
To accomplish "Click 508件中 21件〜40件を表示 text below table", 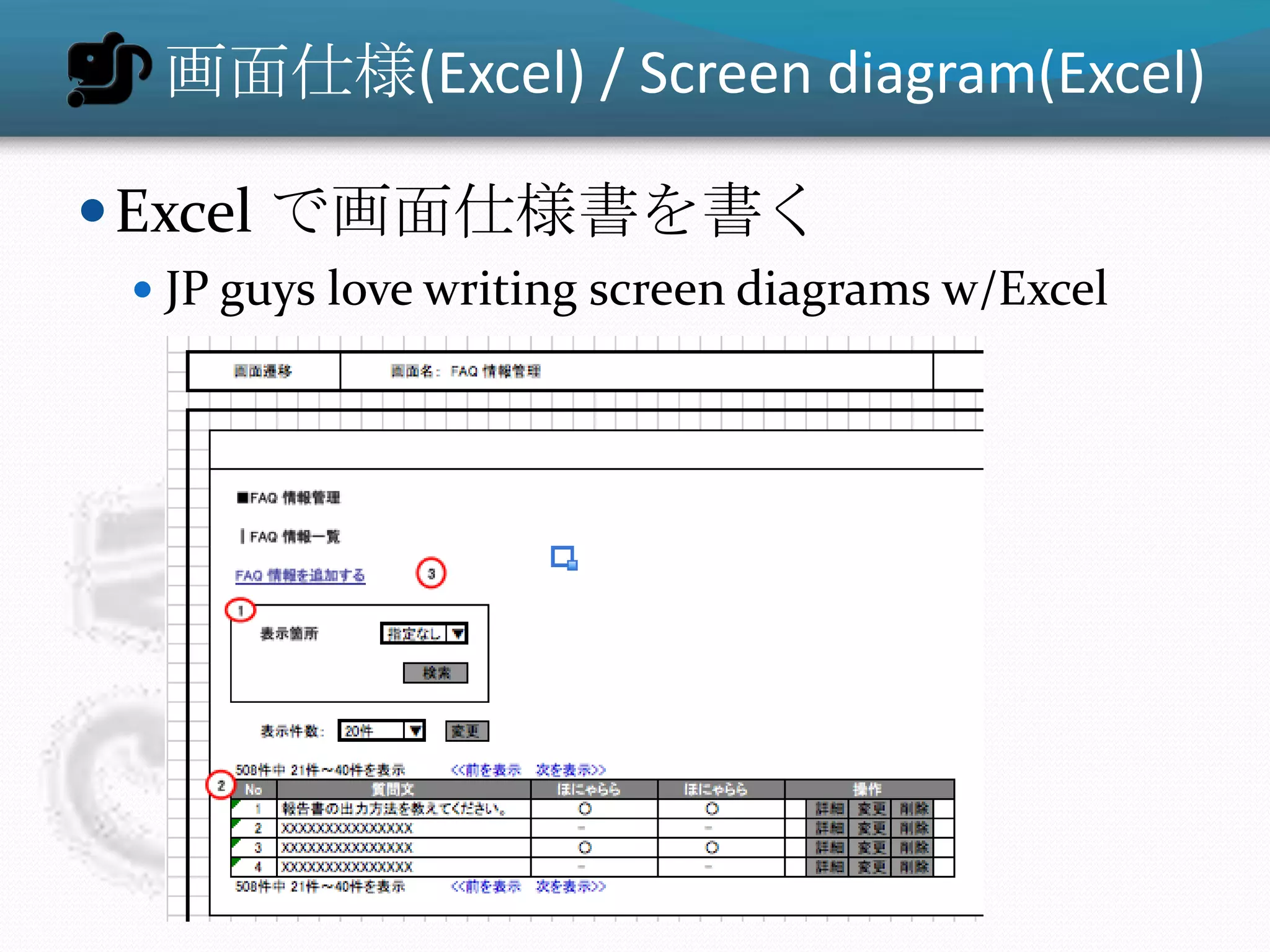I will 320,886.
